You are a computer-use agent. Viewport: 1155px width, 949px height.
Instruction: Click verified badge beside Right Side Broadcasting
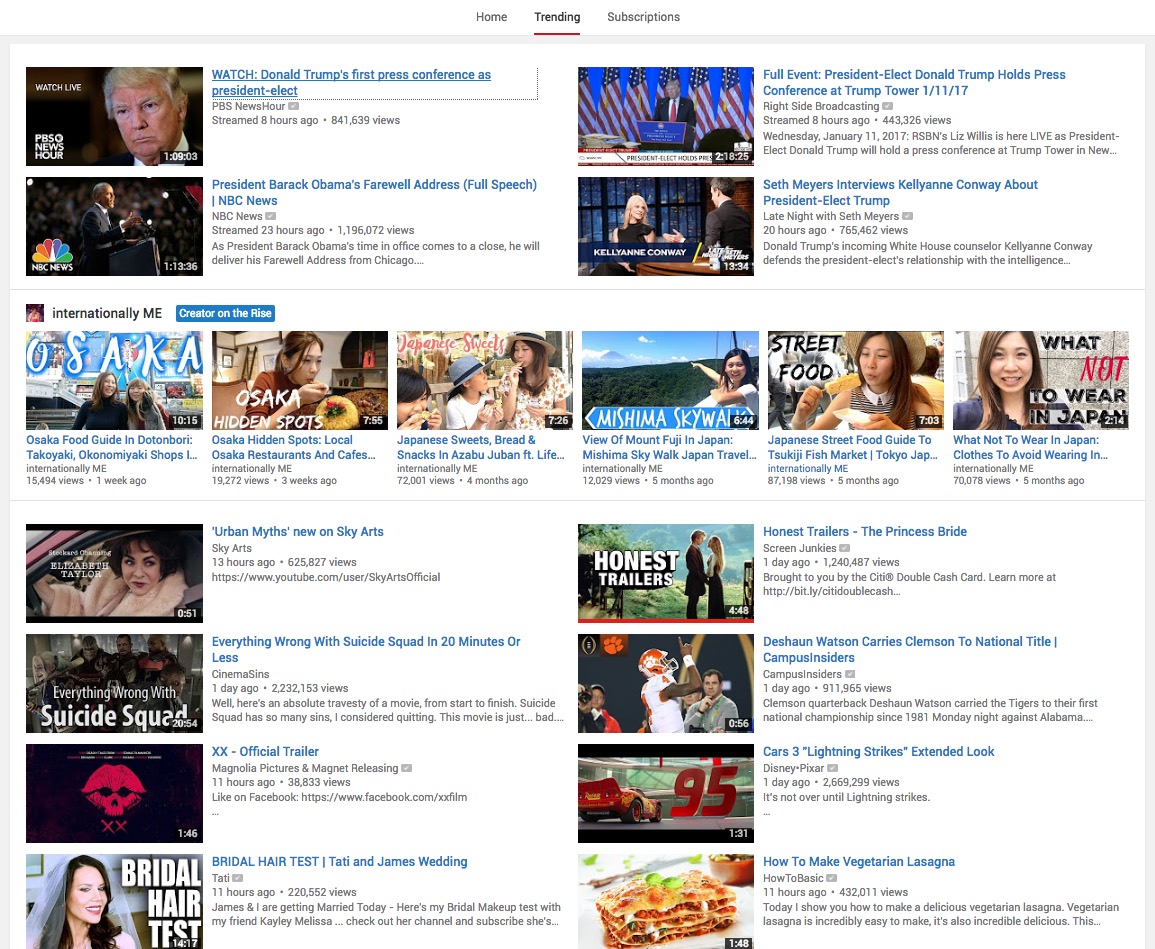(888, 106)
